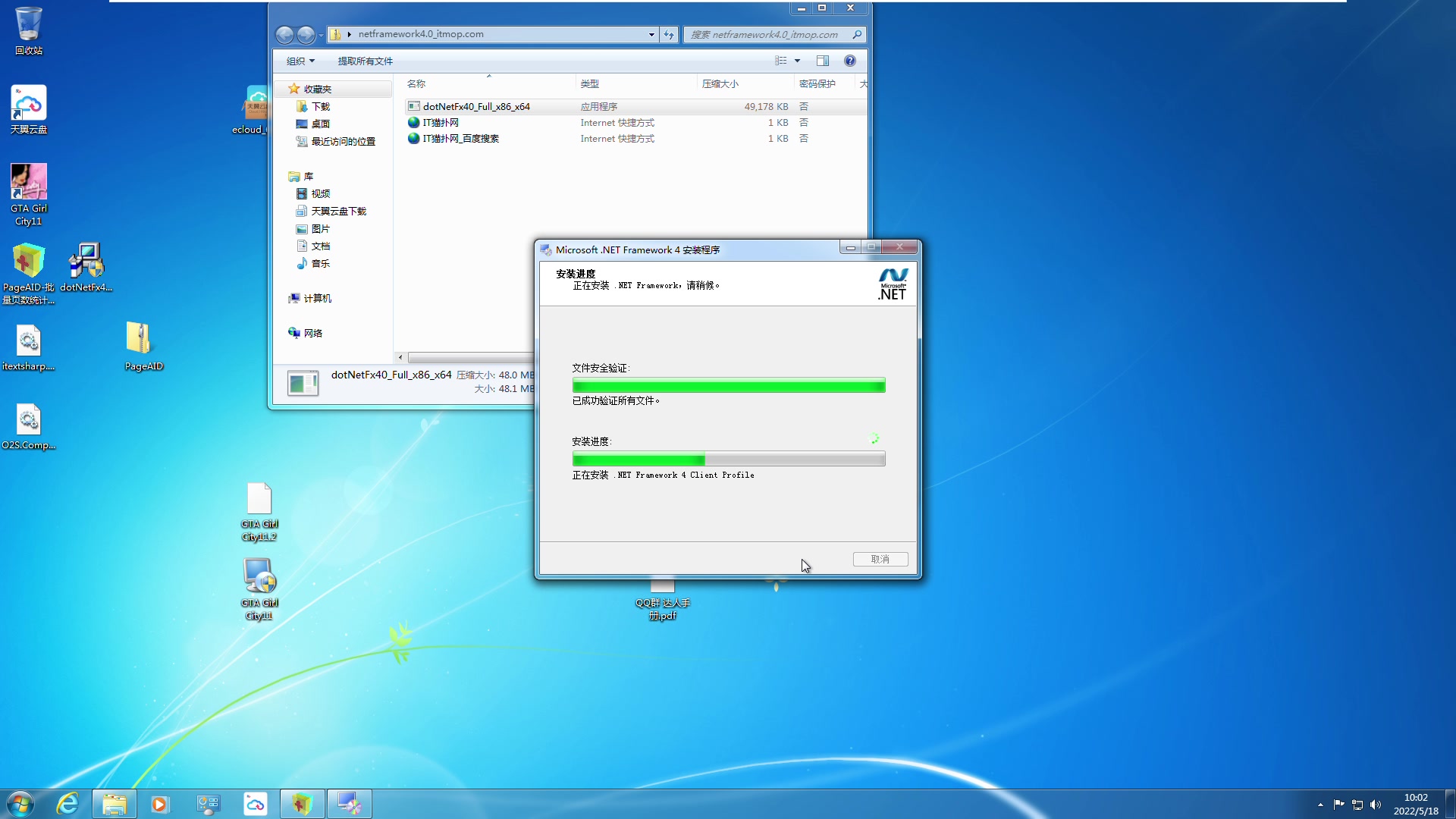1456x819 pixels.
Task: Switch to the .NET setup taskbar item
Action: coord(350,804)
